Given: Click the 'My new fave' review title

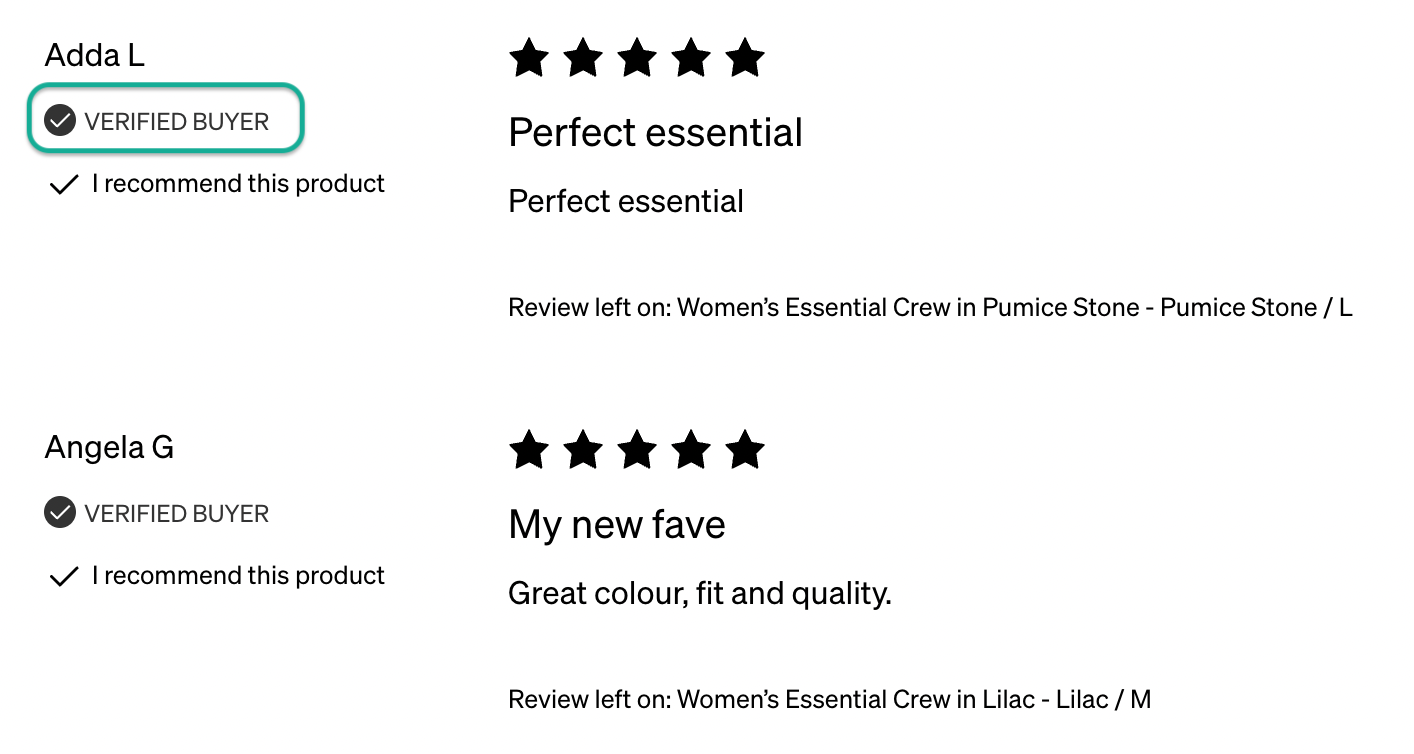Looking at the screenshot, I should (x=617, y=525).
